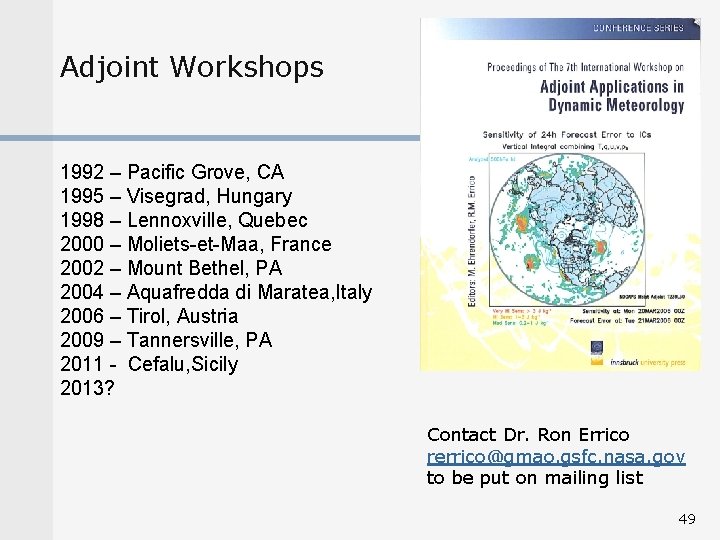The width and height of the screenshot is (720, 540).
Task: Click the '2002 – Mount Bethel, PA' line
Action: point(171,268)
